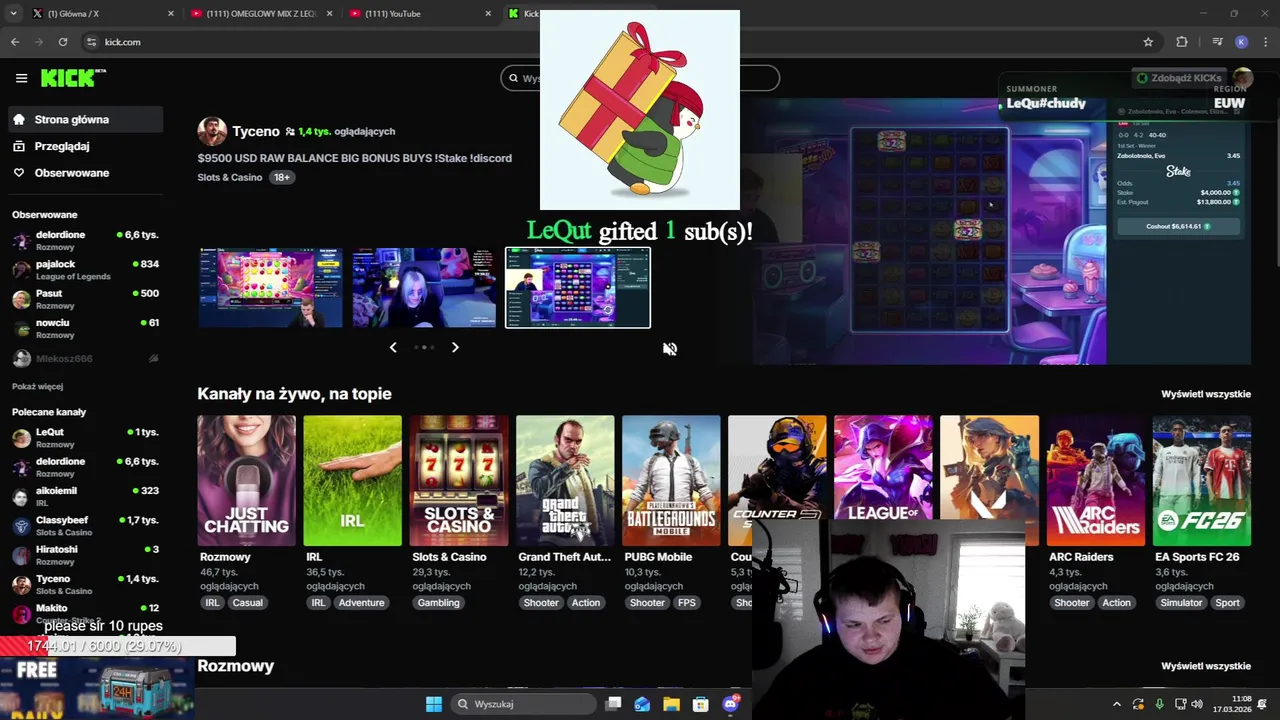Open the hamburger menu next to Kick logo

[21, 78]
